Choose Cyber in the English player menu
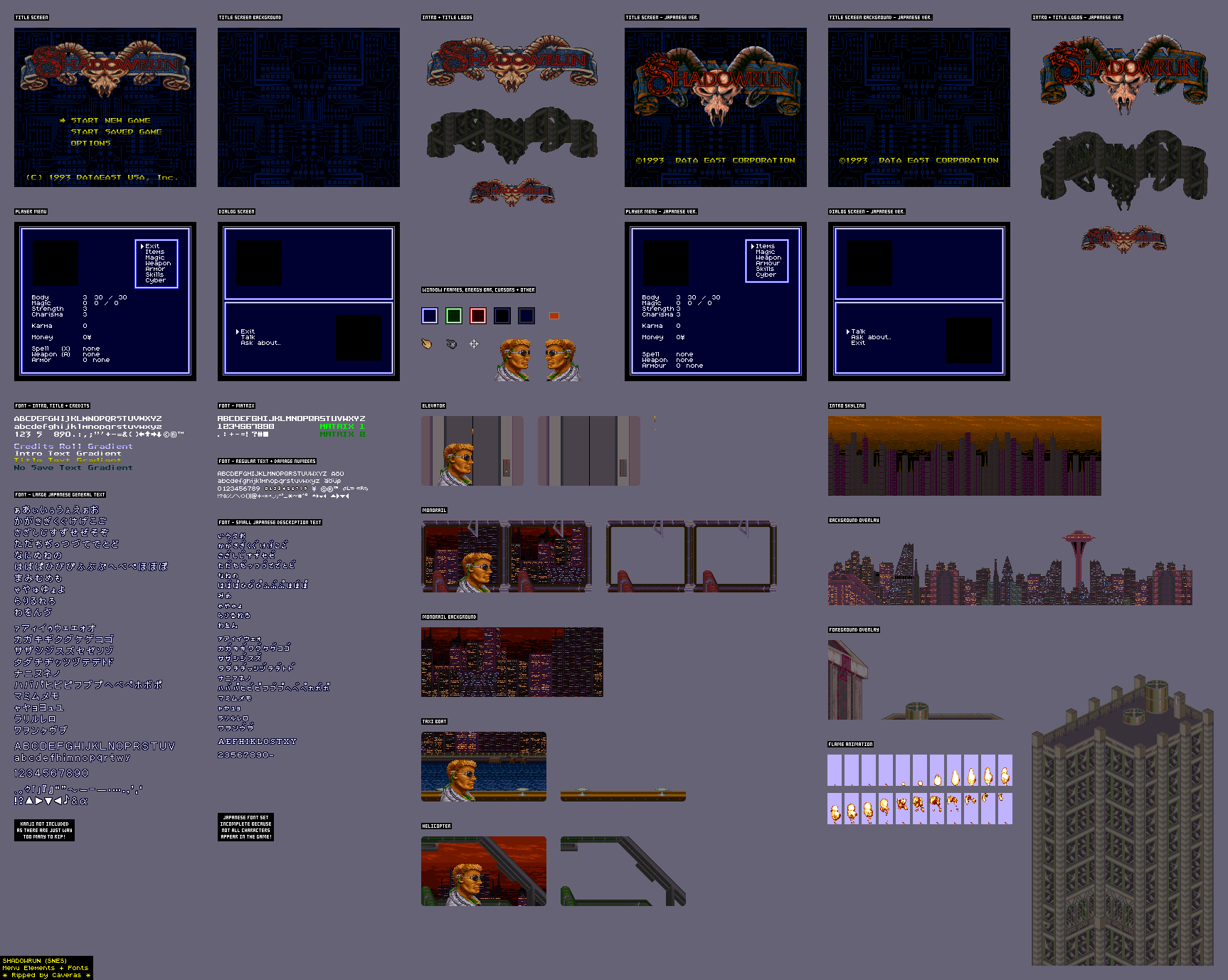 (155, 280)
